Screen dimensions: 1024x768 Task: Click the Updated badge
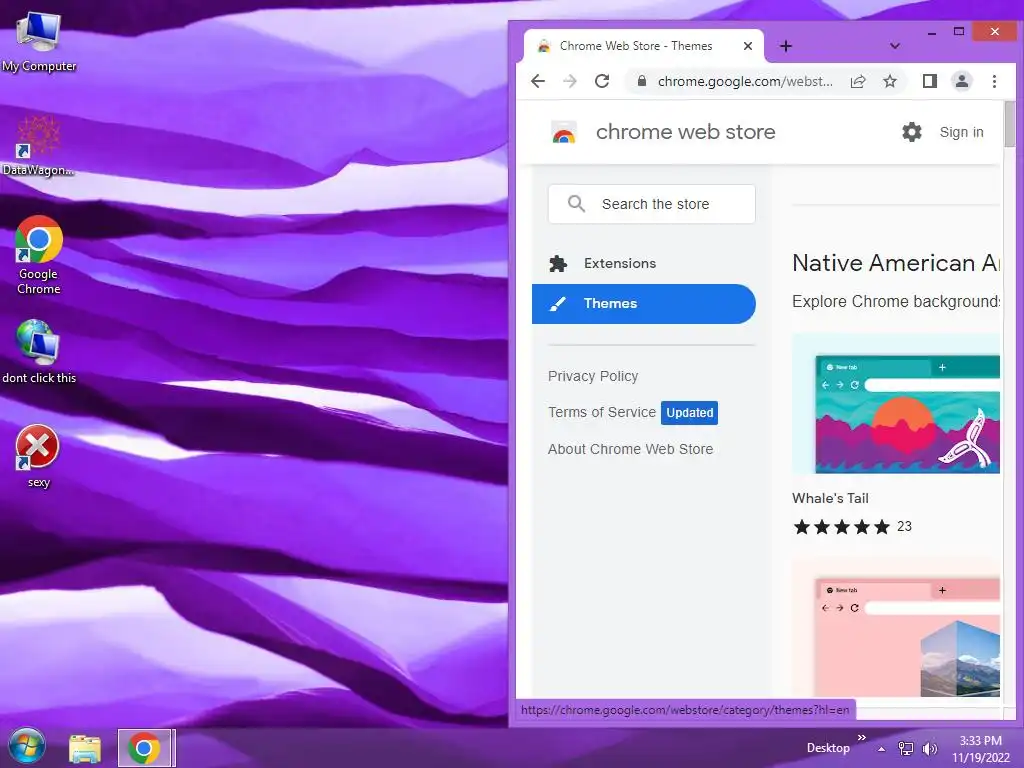point(690,413)
